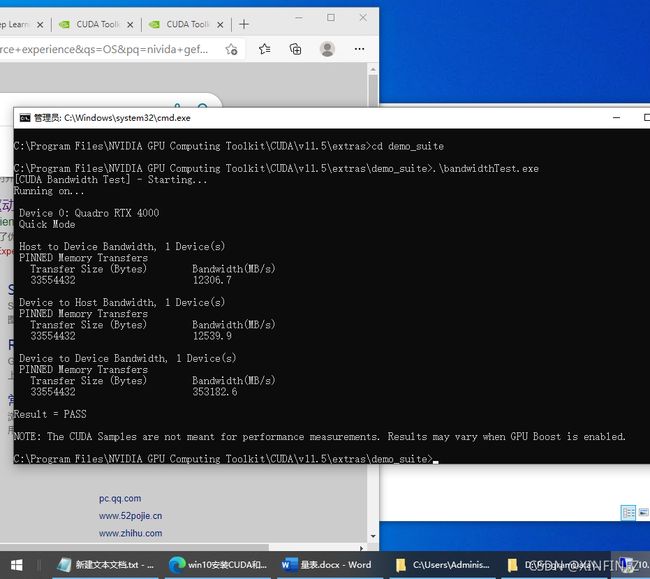
Task: Switch to the Deep Learning tab
Action: click(x=15, y=24)
